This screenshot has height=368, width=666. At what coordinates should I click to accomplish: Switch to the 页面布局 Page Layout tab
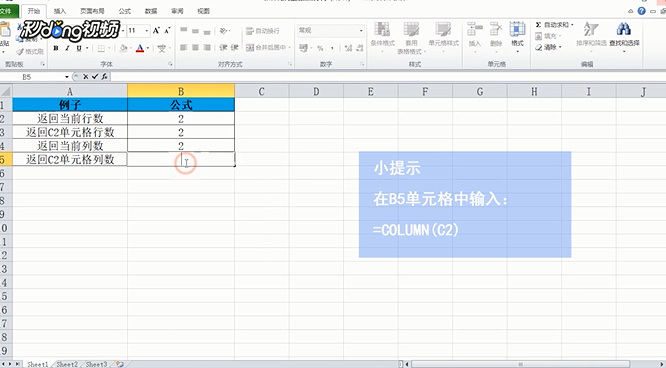(x=92, y=11)
